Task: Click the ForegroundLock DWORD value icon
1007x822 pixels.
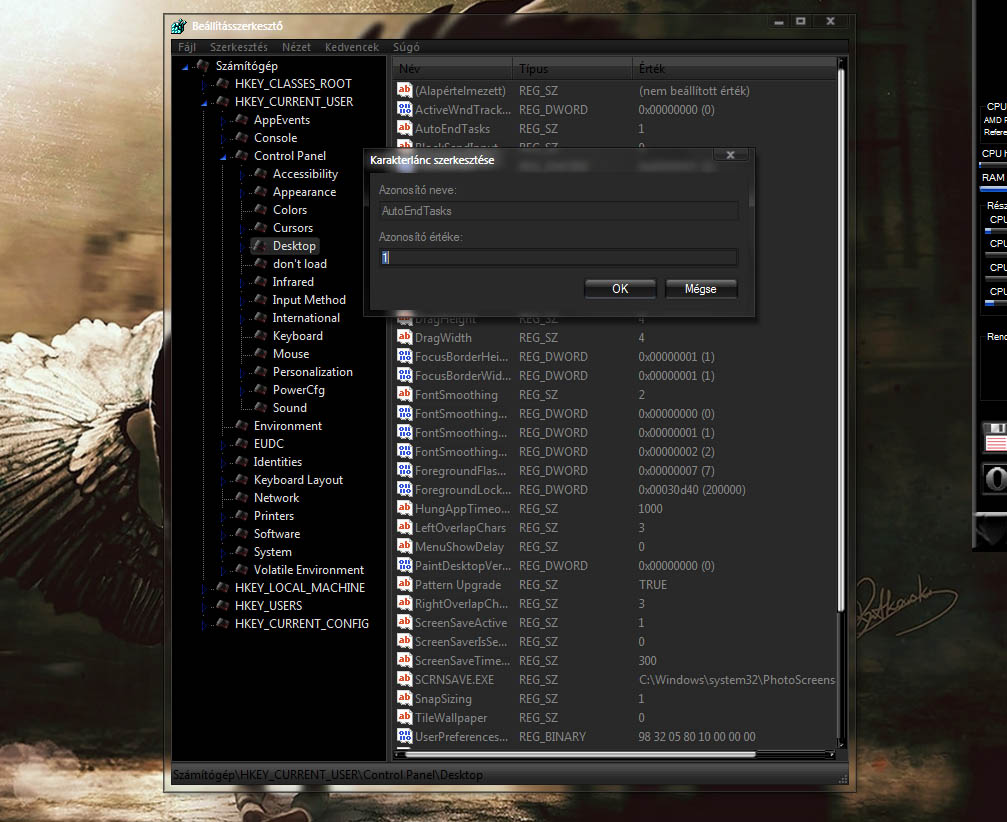Action: point(405,490)
